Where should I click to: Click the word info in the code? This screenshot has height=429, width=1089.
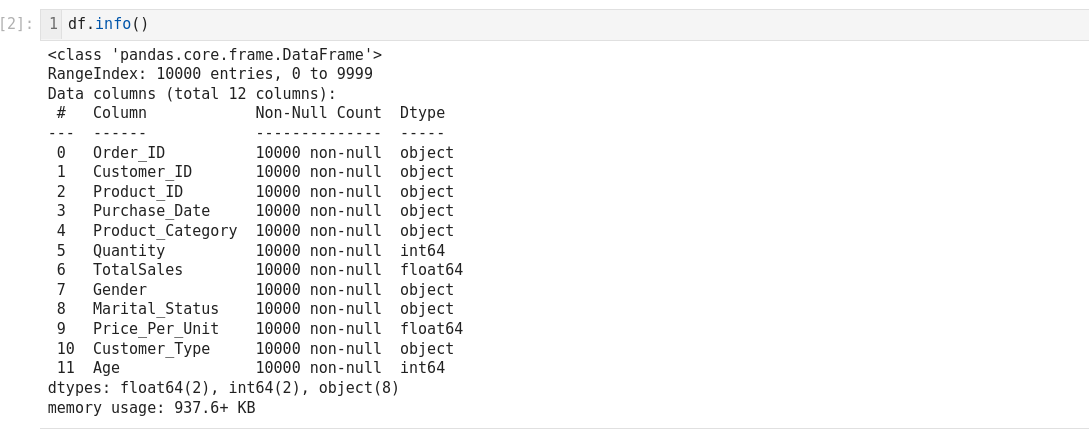[x=113, y=24]
